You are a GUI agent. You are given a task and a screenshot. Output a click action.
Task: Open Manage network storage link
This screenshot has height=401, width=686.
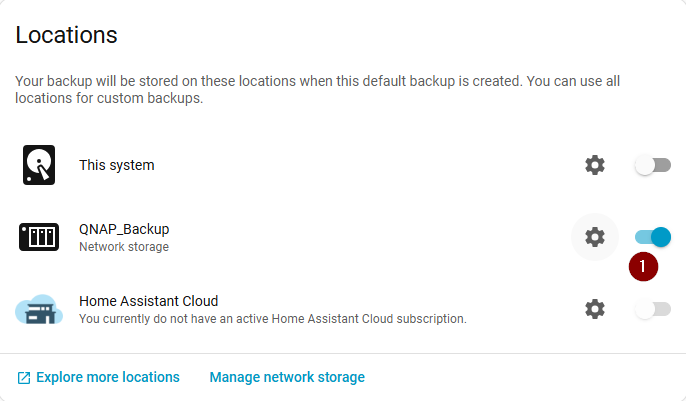click(287, 377)
